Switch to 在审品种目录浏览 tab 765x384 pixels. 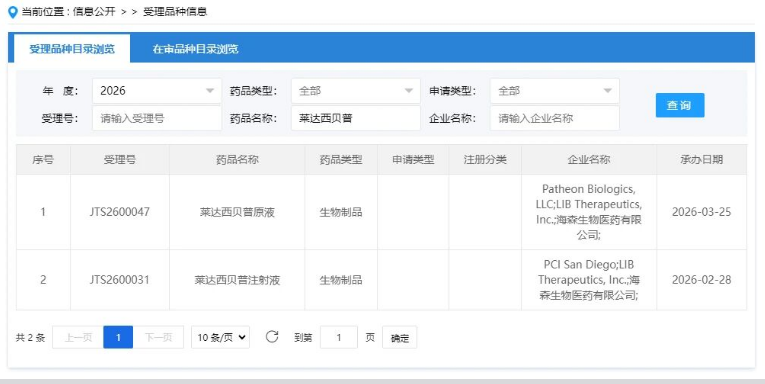[195, 49]
